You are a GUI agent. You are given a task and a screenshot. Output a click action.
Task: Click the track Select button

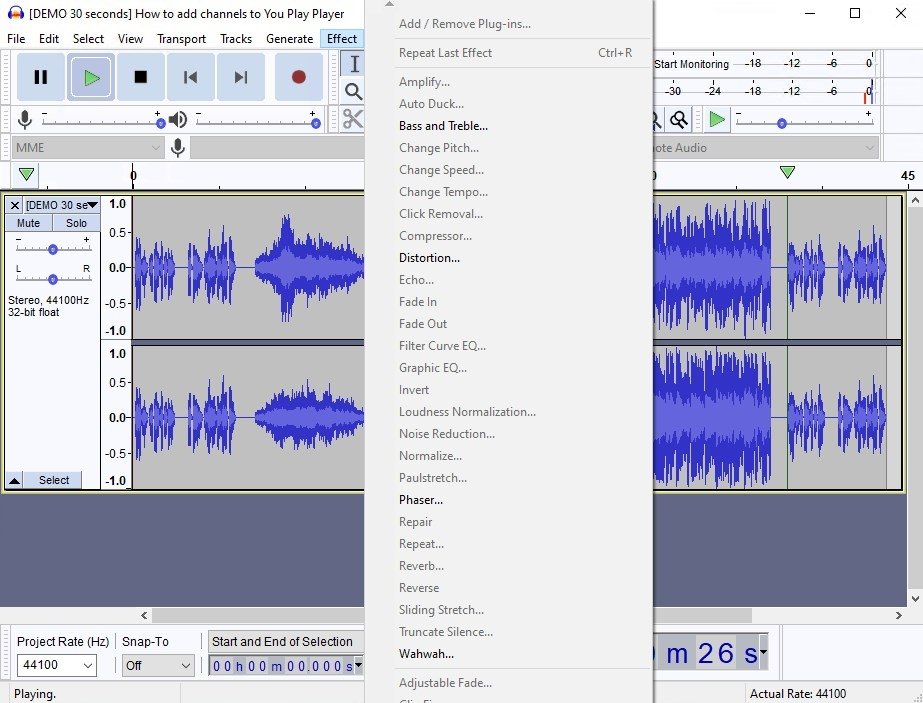click(54, 480)
